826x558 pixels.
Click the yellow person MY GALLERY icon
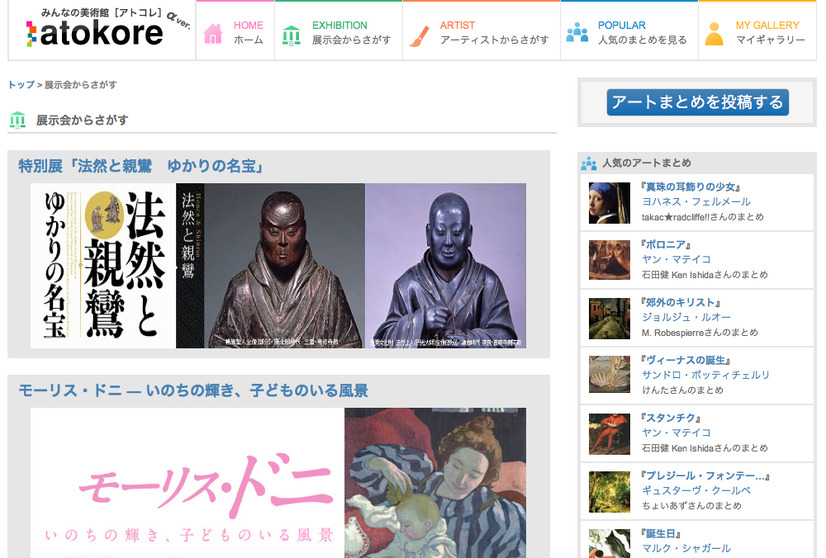click(x=714, y=34)
